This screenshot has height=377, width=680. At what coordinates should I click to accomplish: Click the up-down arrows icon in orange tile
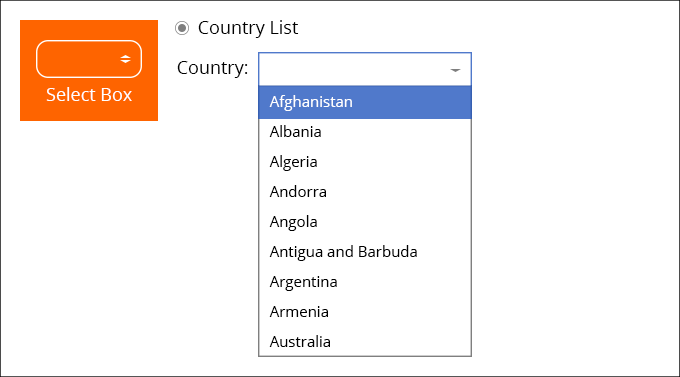(x=125, y=59)
